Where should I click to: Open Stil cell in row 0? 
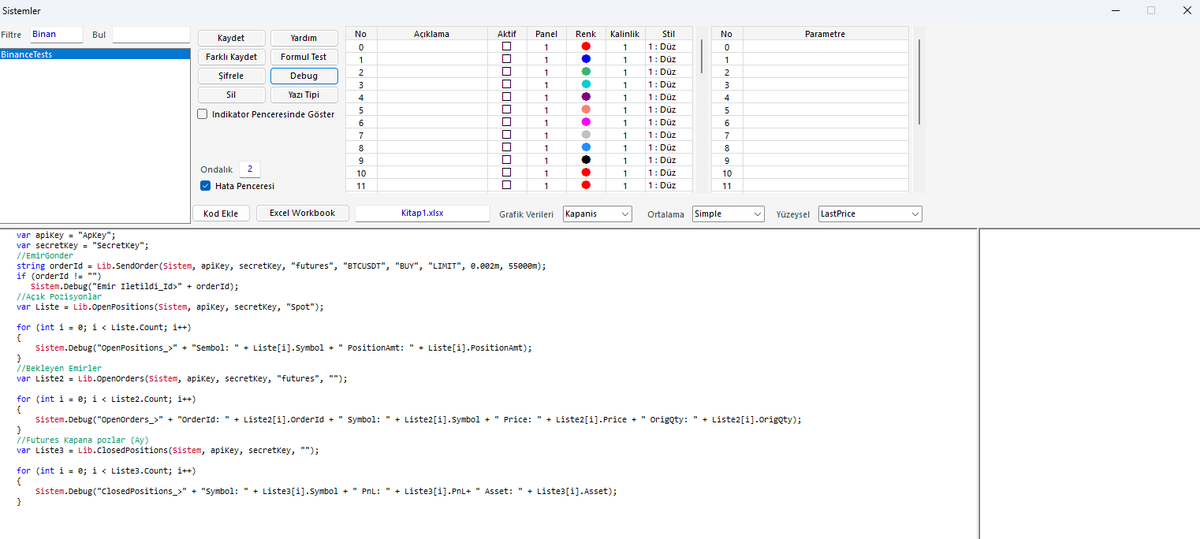669,47
